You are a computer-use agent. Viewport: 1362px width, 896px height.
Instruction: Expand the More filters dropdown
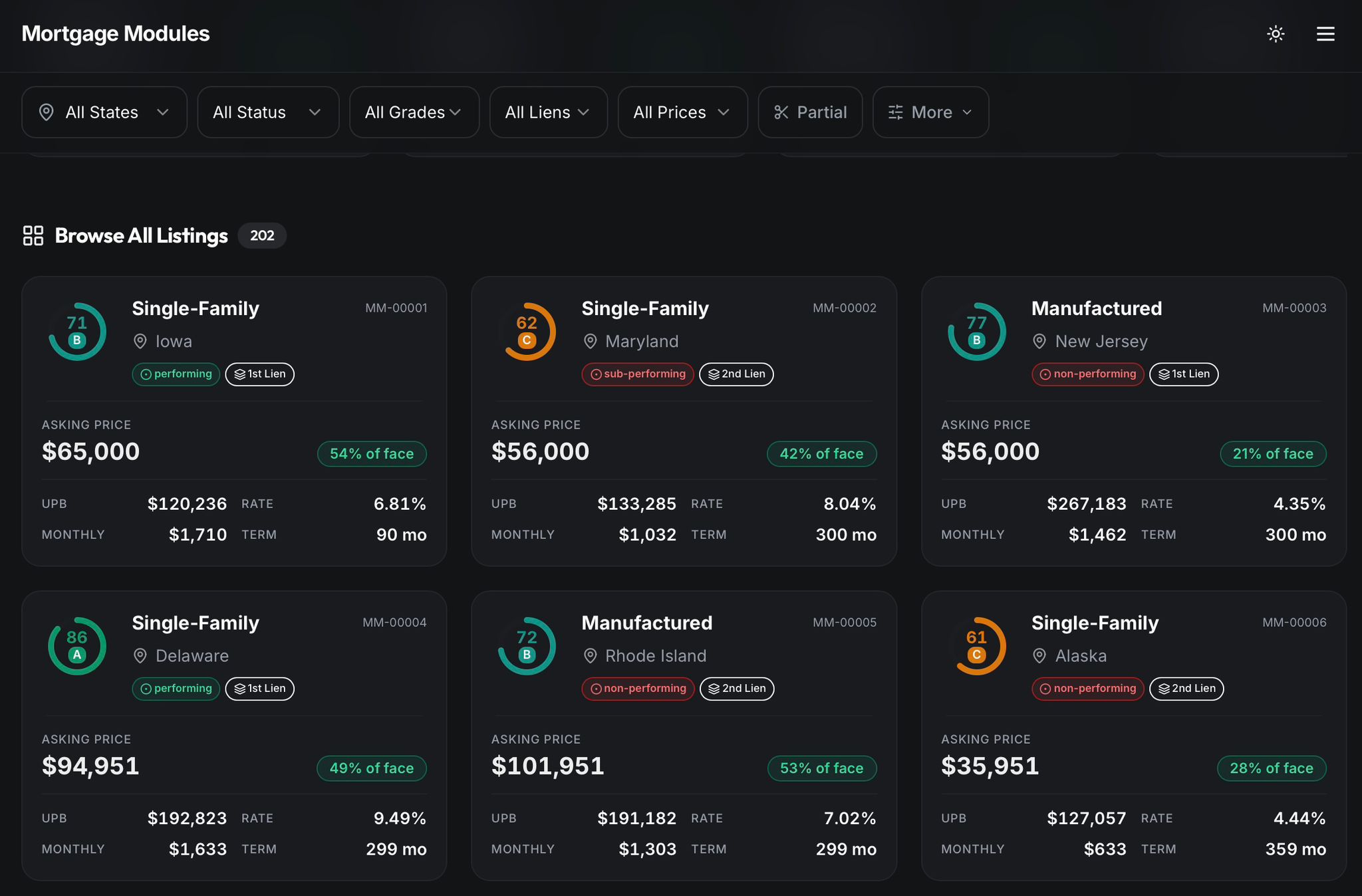pyautogui.click(x=930, y=112)
